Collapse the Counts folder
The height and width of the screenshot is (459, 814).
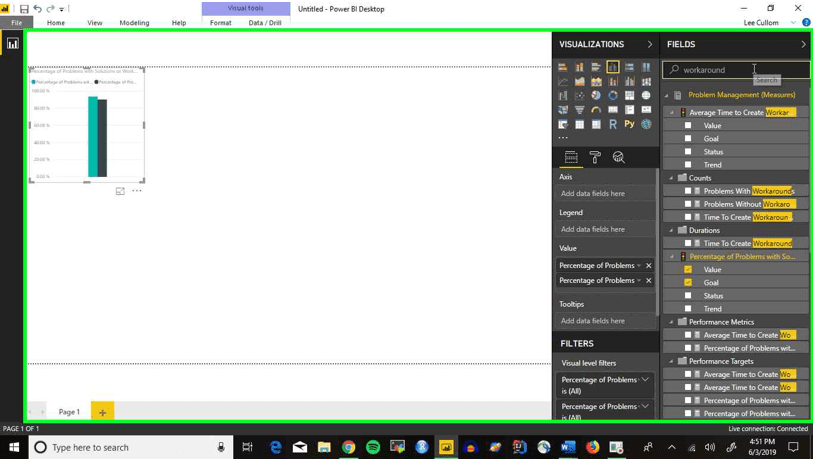click(x=671, y=178)
